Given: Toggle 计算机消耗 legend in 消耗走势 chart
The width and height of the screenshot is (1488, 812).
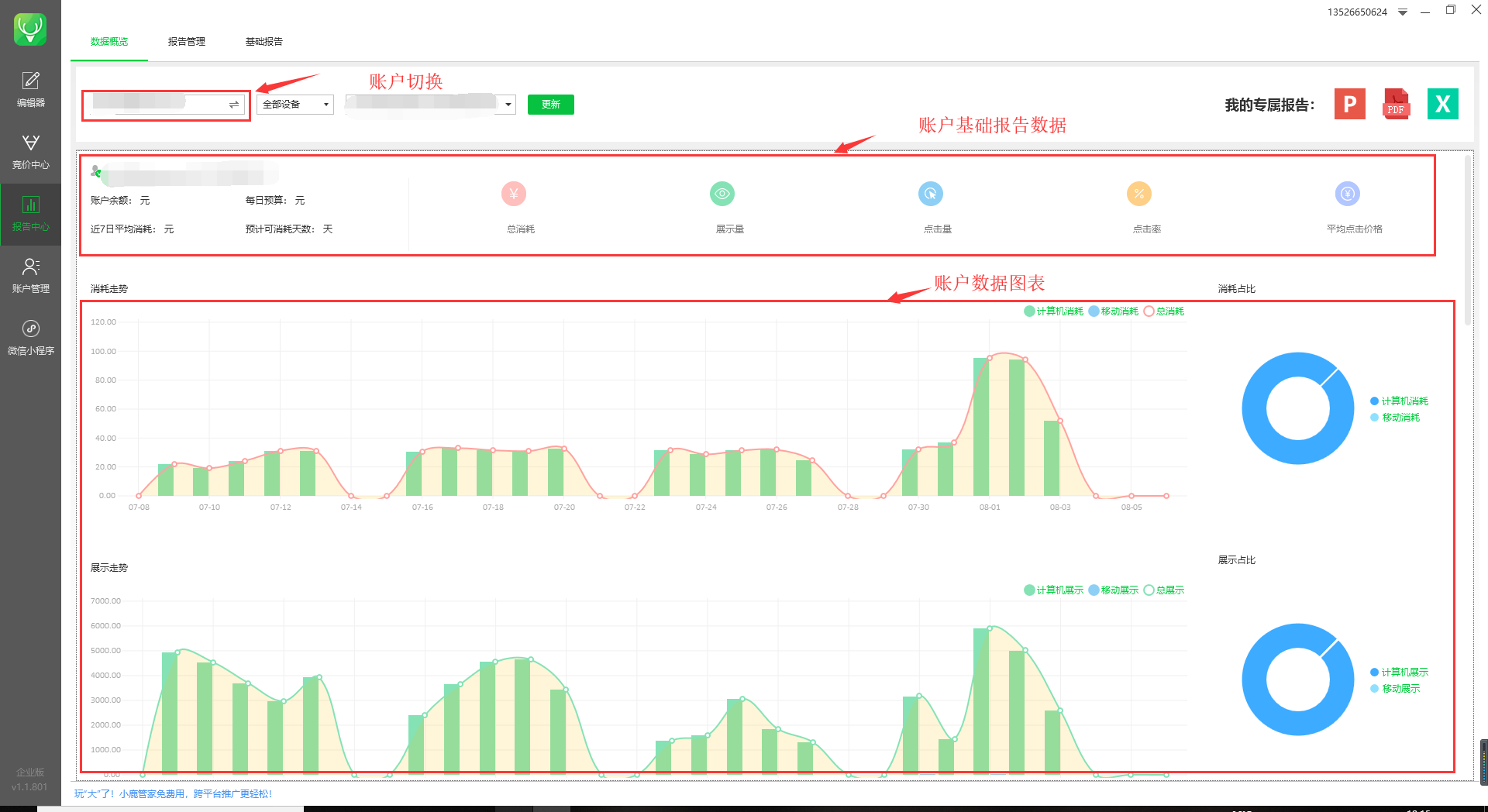Looking at the screenshot, I should point(1054,311).
